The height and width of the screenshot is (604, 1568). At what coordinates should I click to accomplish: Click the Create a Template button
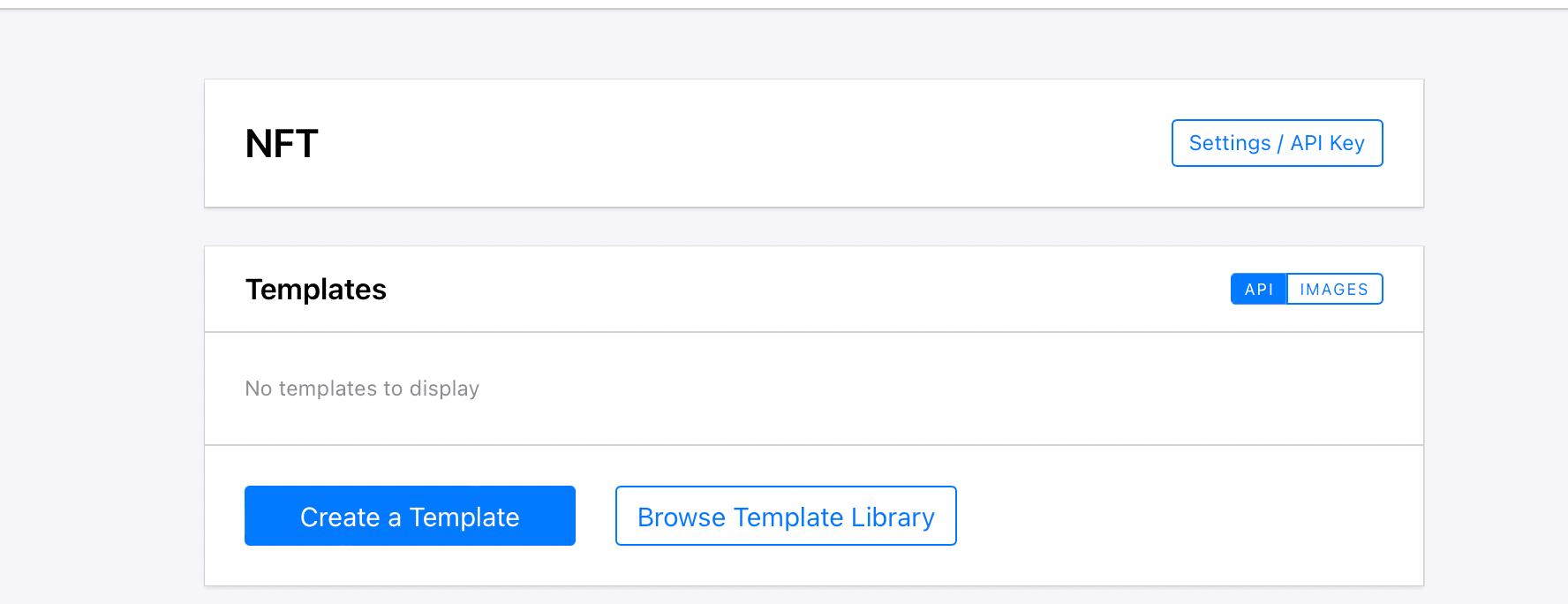(410, 517)
